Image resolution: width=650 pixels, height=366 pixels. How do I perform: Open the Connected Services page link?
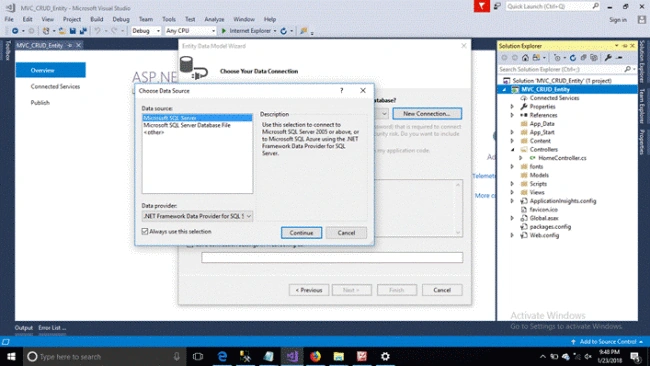click(x=55, y=86)
